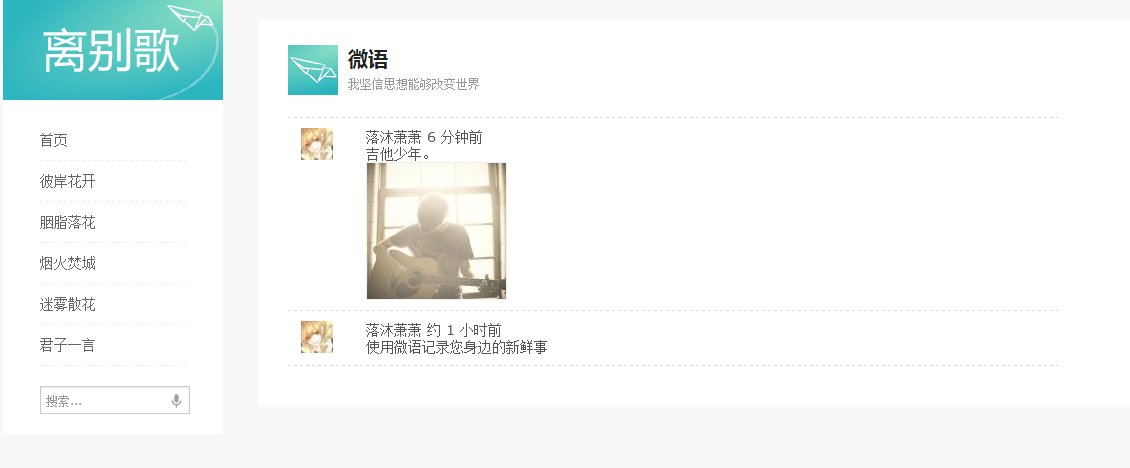Click avatar of the 吉他少年 post

pos(317,144)
